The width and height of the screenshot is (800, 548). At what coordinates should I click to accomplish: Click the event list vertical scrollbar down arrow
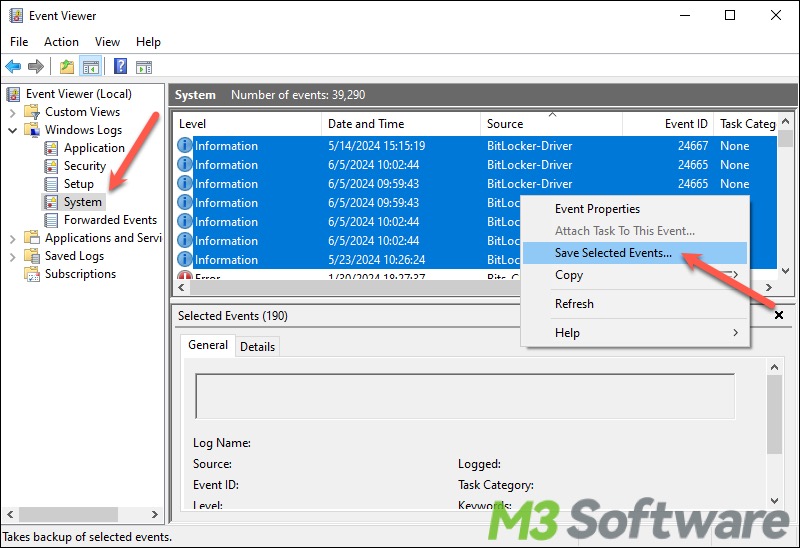point(786,271)
